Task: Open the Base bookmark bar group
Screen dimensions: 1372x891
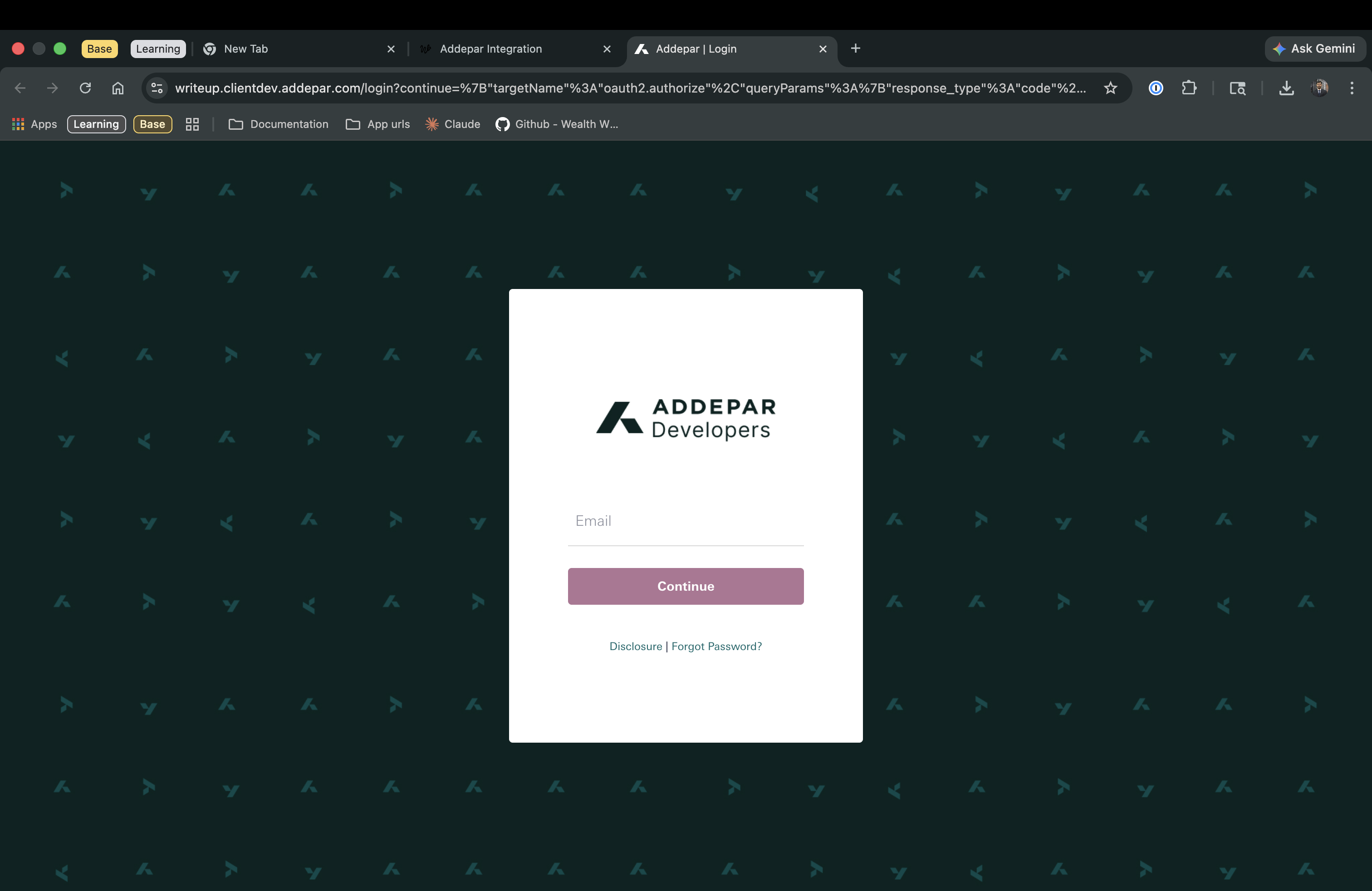Action: (153, 124)
